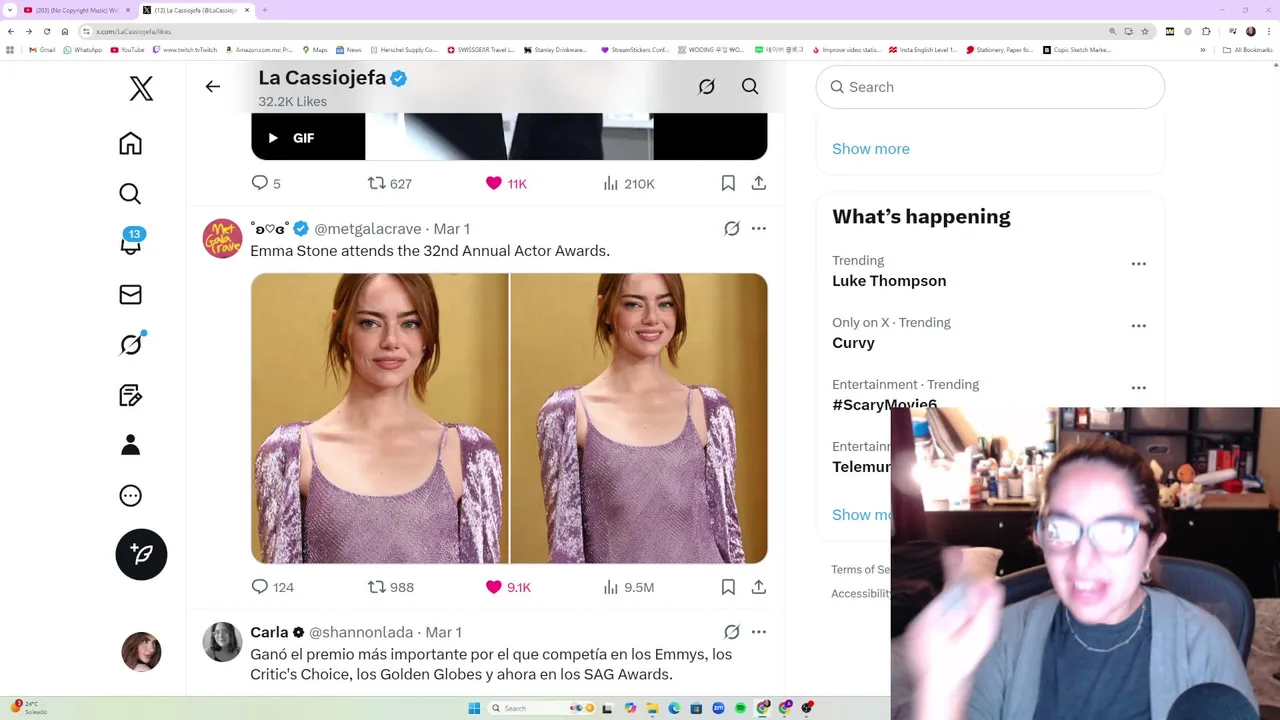This screenshot has width=1280, height=720.
Task: Open the Lists icon in sidebar
Action: click(x=130, y=395)
